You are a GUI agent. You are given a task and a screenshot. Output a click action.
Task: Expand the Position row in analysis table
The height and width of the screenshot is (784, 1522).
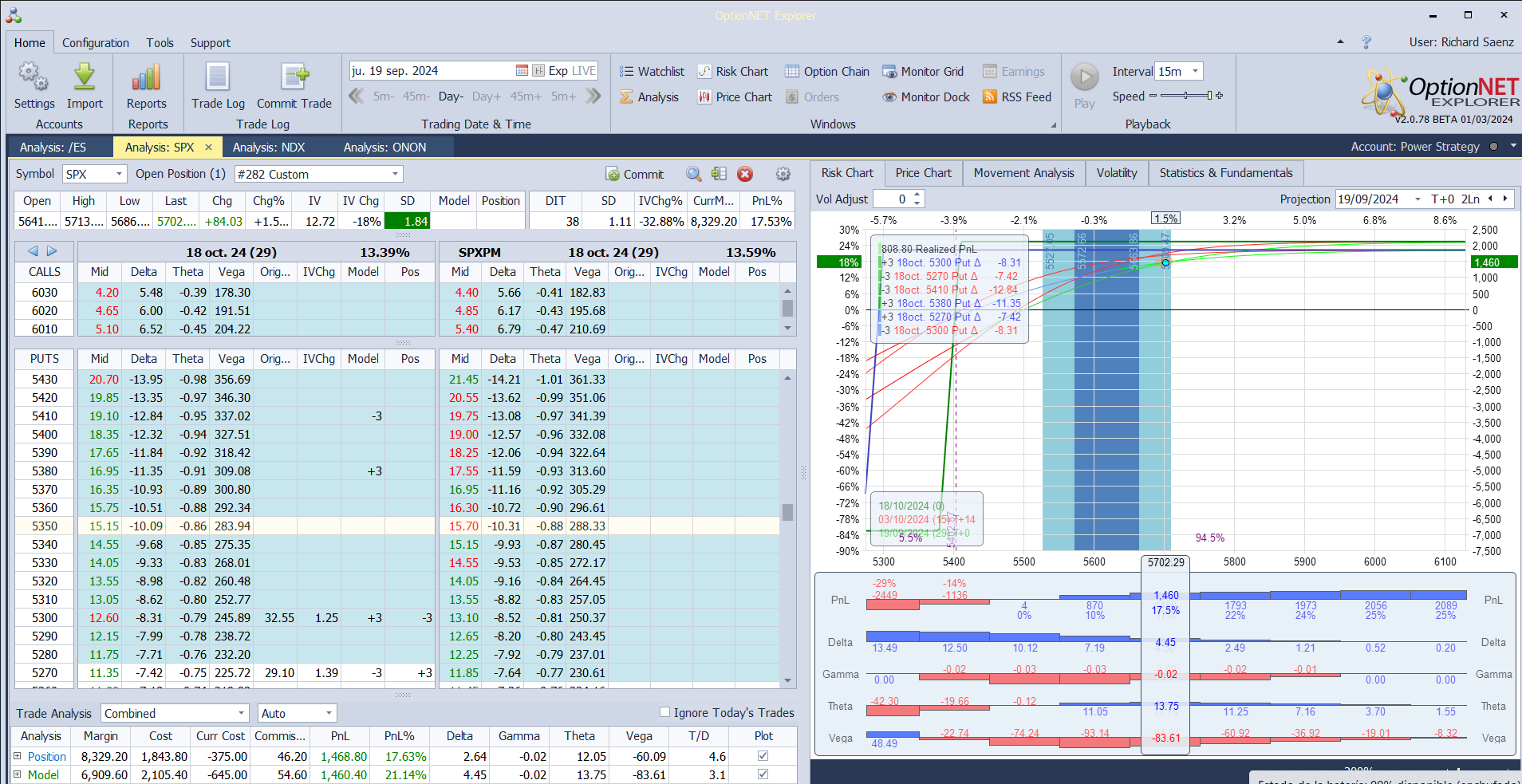17,756
